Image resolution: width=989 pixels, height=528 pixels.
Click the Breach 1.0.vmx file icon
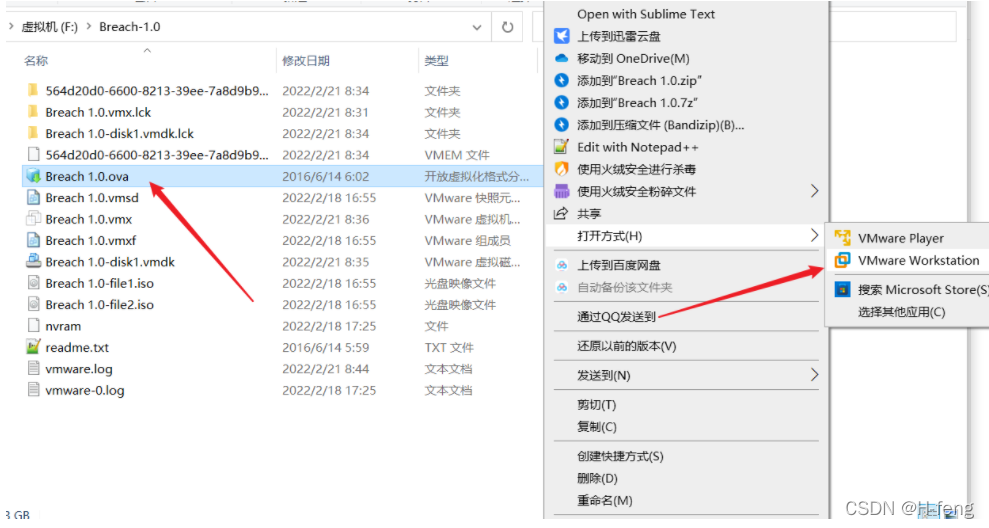33,219
